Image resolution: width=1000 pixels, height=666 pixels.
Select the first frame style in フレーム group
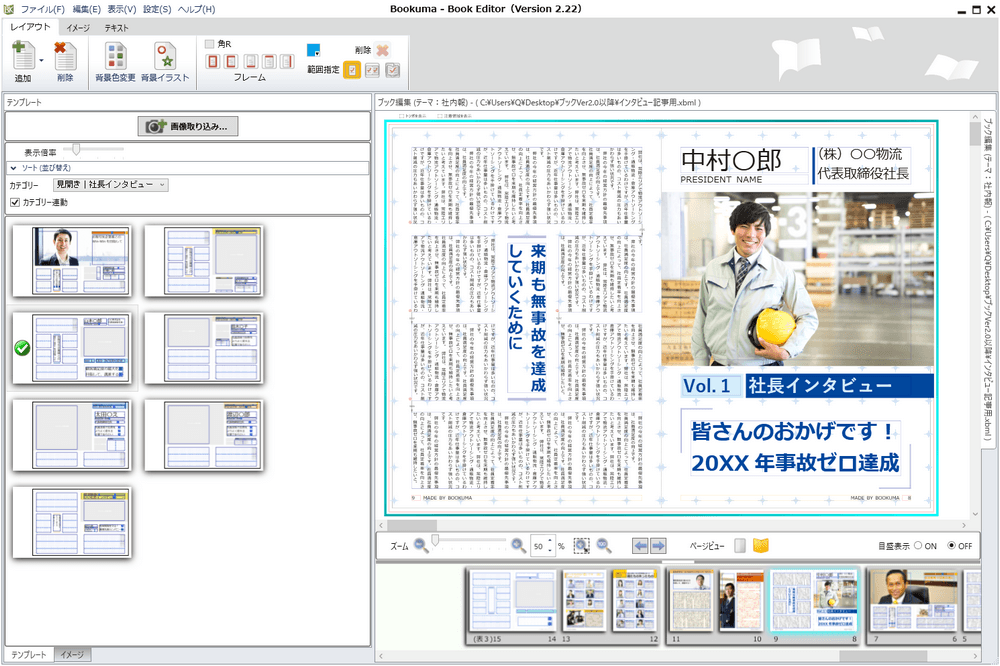point(212,61)
